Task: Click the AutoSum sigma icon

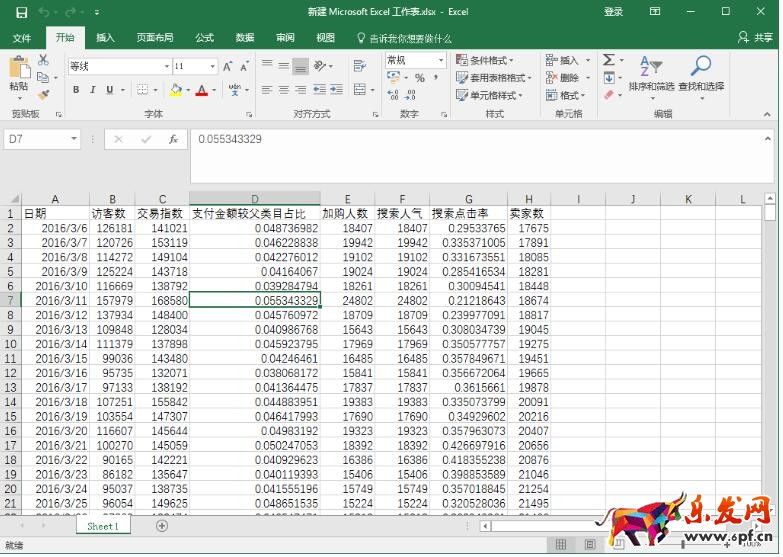Action: click(x=608, y=60)
